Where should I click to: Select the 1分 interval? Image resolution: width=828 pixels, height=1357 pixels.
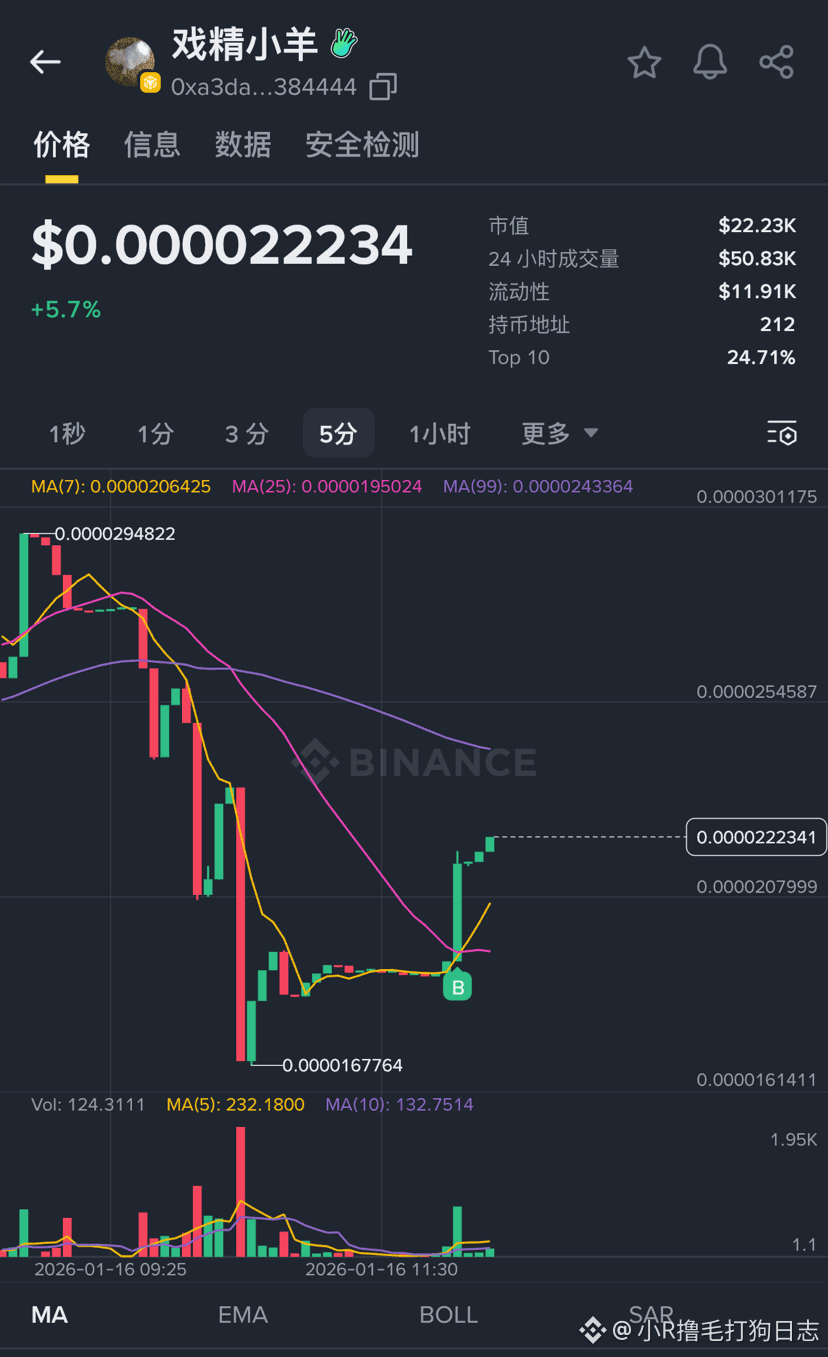[x=155, y=433]
